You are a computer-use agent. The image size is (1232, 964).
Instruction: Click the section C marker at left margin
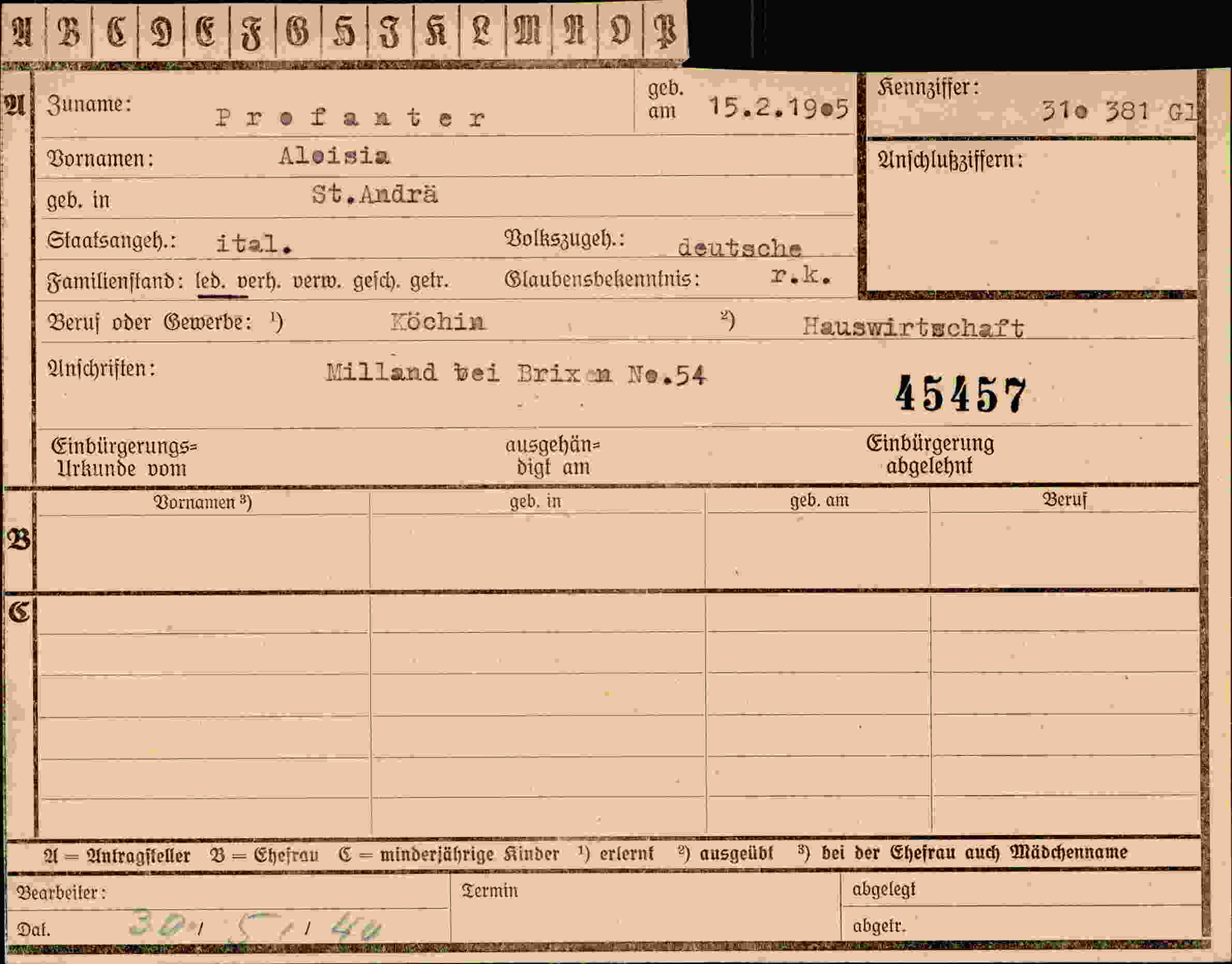(19, 612)
